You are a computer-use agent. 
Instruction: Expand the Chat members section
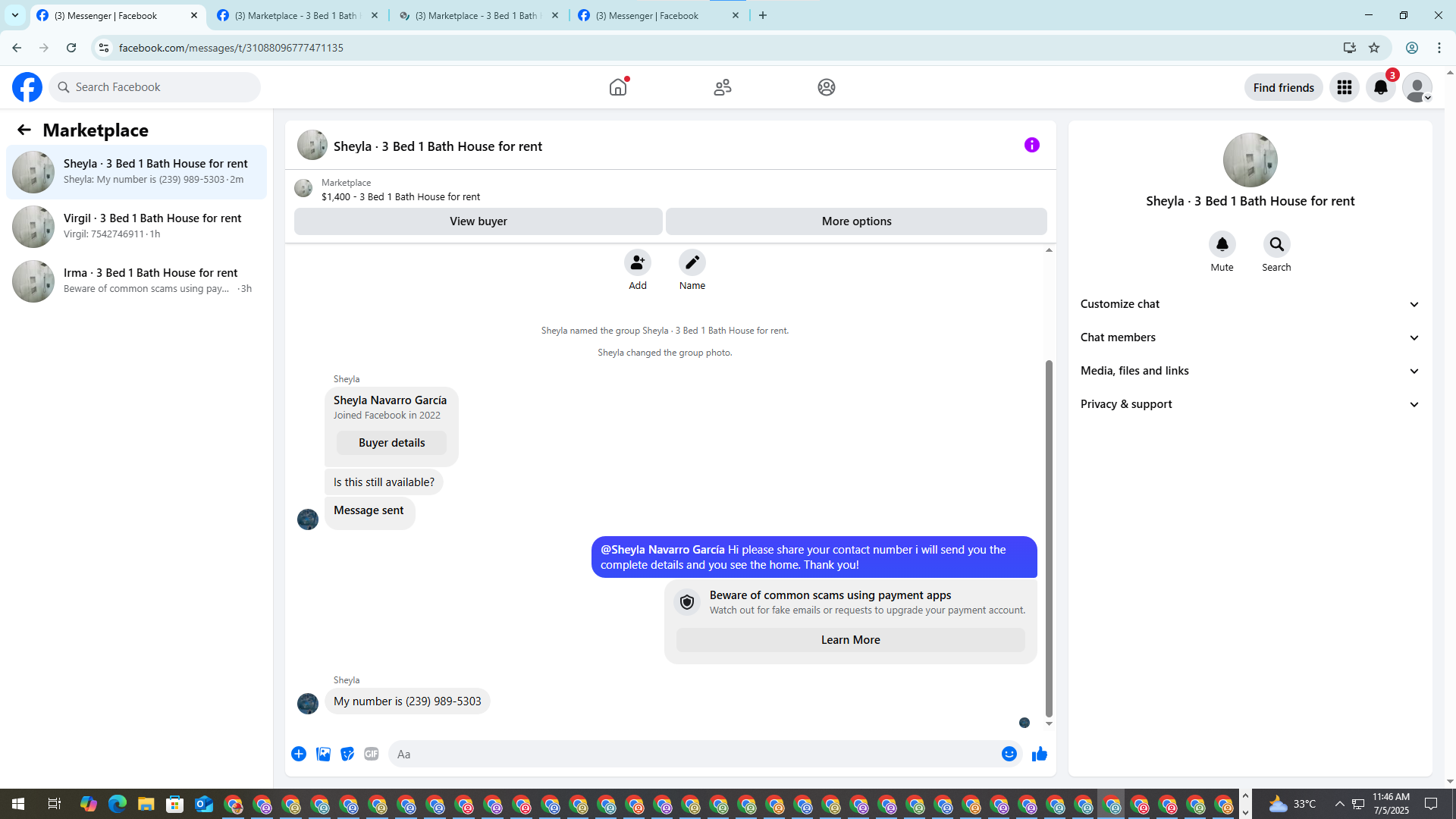click(1249, 337)
